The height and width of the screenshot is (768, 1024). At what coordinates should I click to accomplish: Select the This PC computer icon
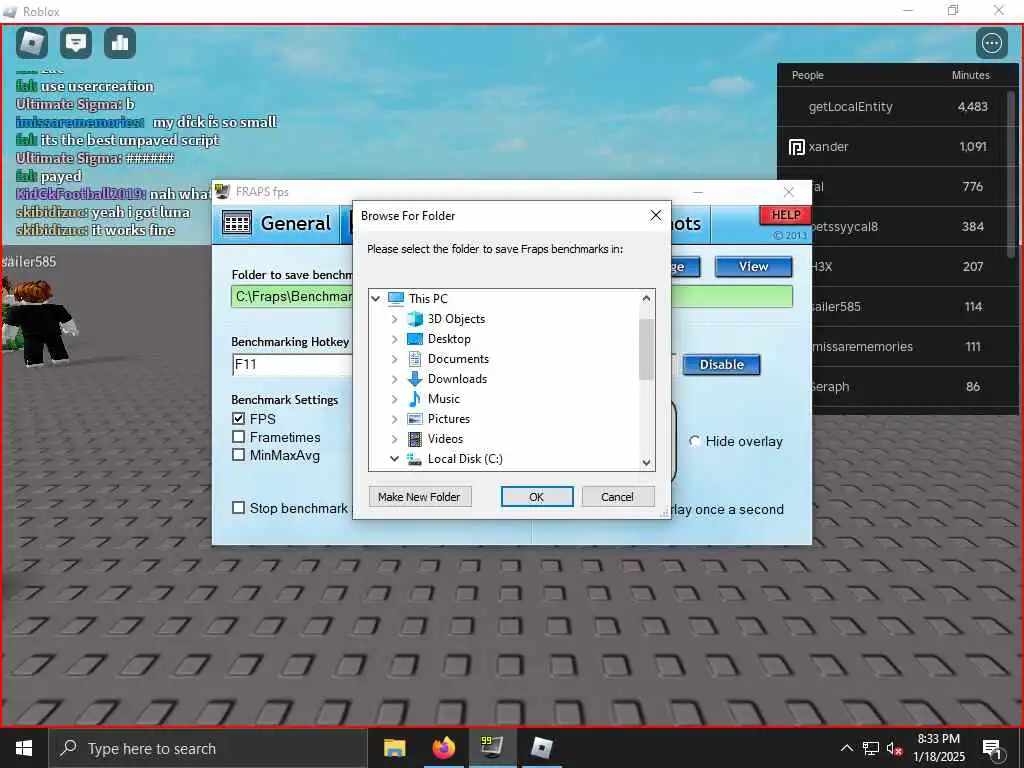click(x=396, y=299)
